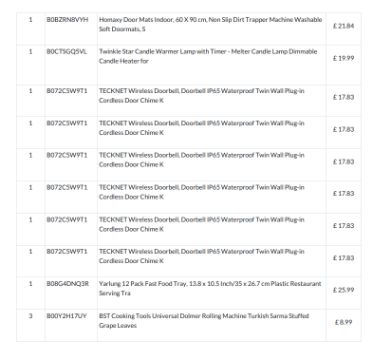This screenshot has width=373, height=360.
Task: Select the Homaxy Door Mats Indoor description
Action: point(210,24)
